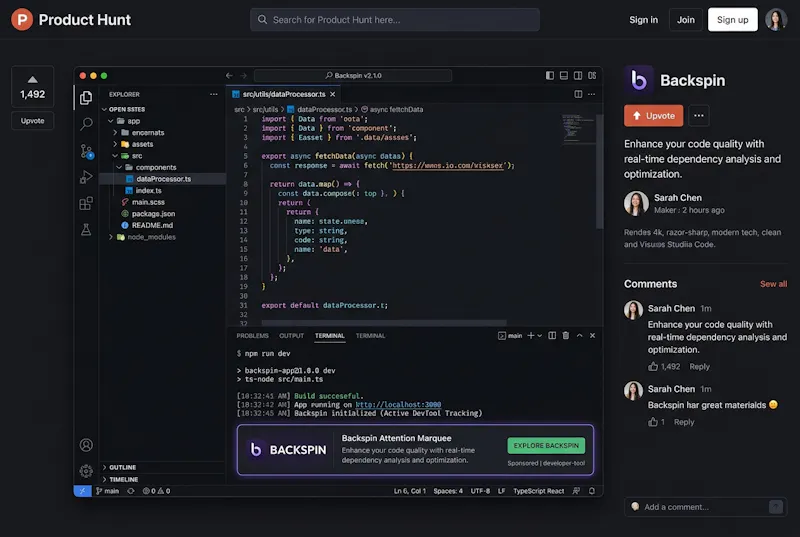Viewport: 800px width, 537px height.
Task: Click Sign in in the header
Action: pos(643,20)
